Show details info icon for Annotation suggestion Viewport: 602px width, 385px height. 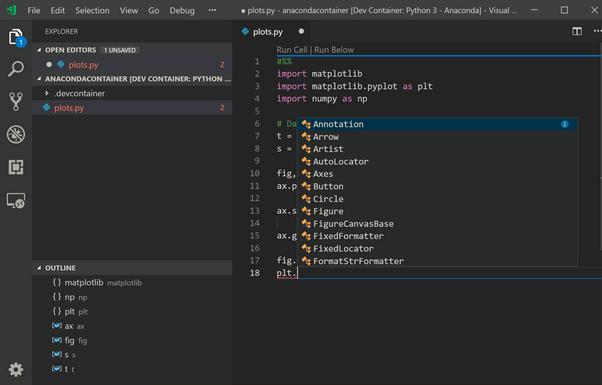(564, 124)
